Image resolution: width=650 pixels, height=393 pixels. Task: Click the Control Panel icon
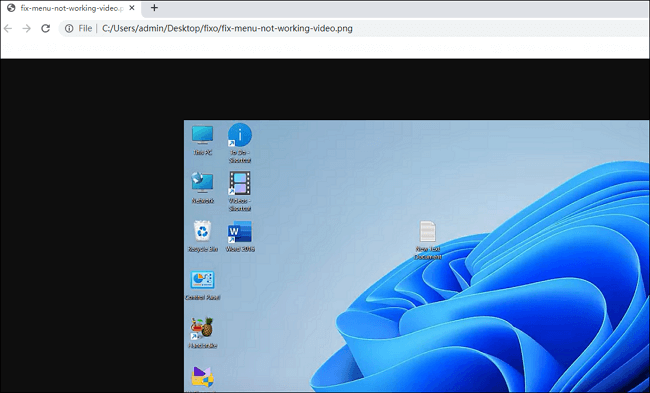[202, 280]
